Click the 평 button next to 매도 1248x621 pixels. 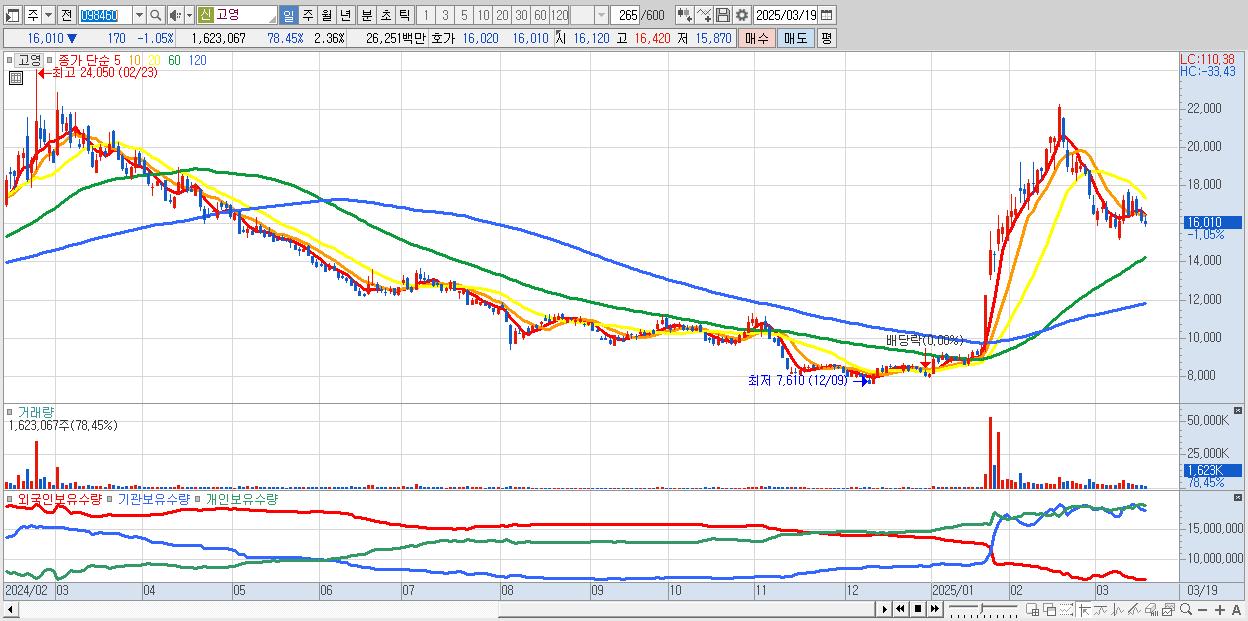point(826,38)
